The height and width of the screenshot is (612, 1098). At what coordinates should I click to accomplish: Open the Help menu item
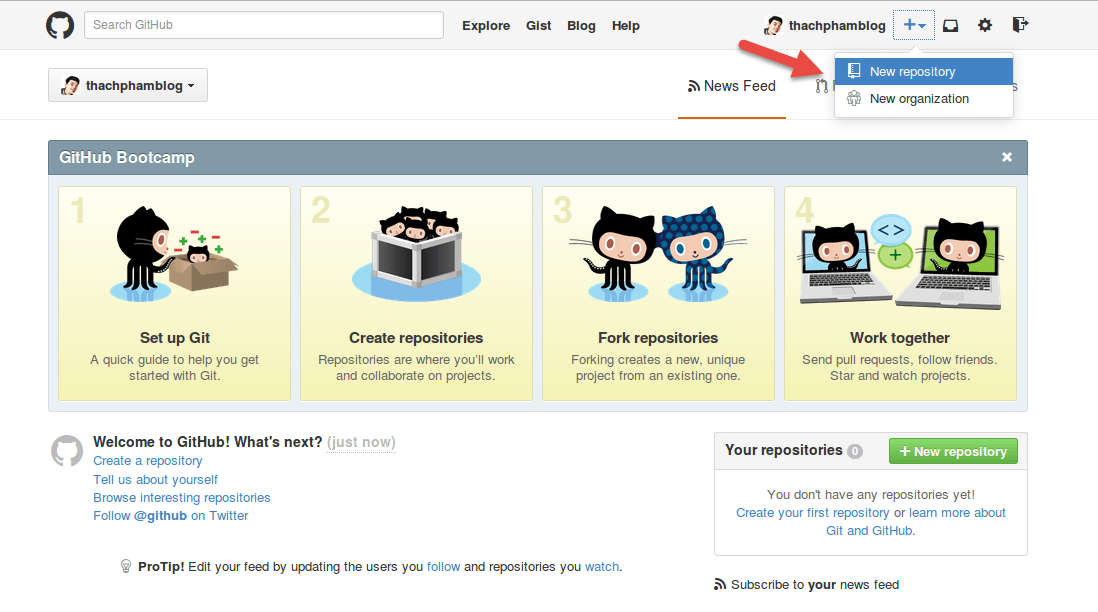click(625, 26)
